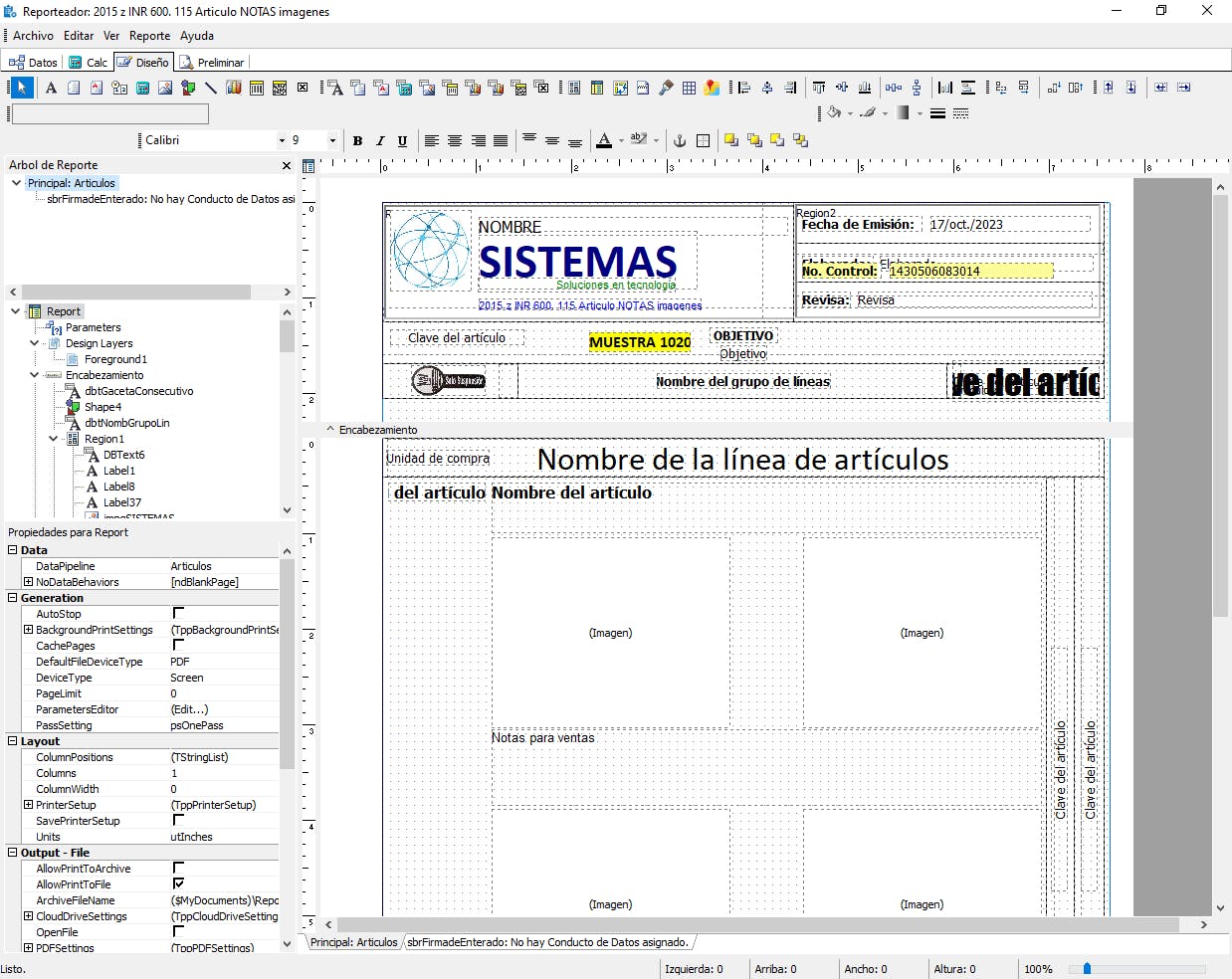Viewport: 1232px width, 979px height.
Task: Select the Line drawing tool
Action: click(211, 88)
